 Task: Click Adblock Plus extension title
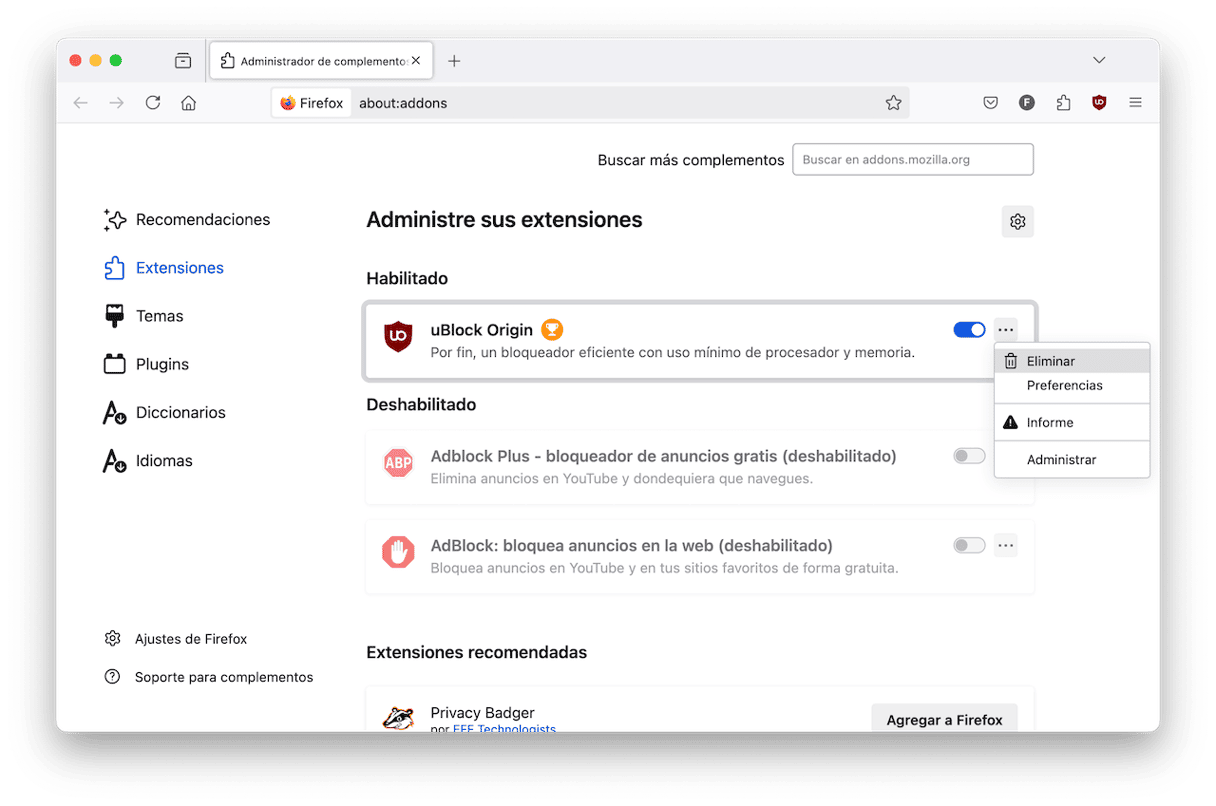click(663, 456)
